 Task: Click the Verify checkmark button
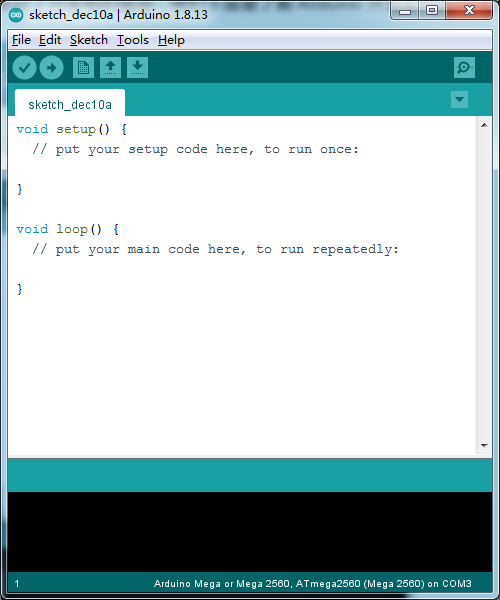(x=24, y=68)
